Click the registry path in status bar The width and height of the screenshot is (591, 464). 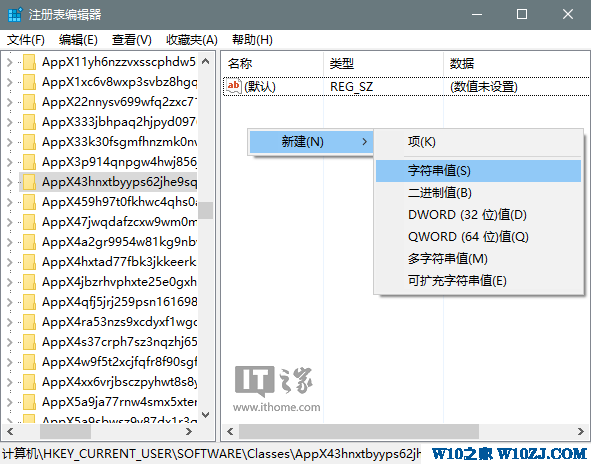pyautogui.click(x=211, y=453)
